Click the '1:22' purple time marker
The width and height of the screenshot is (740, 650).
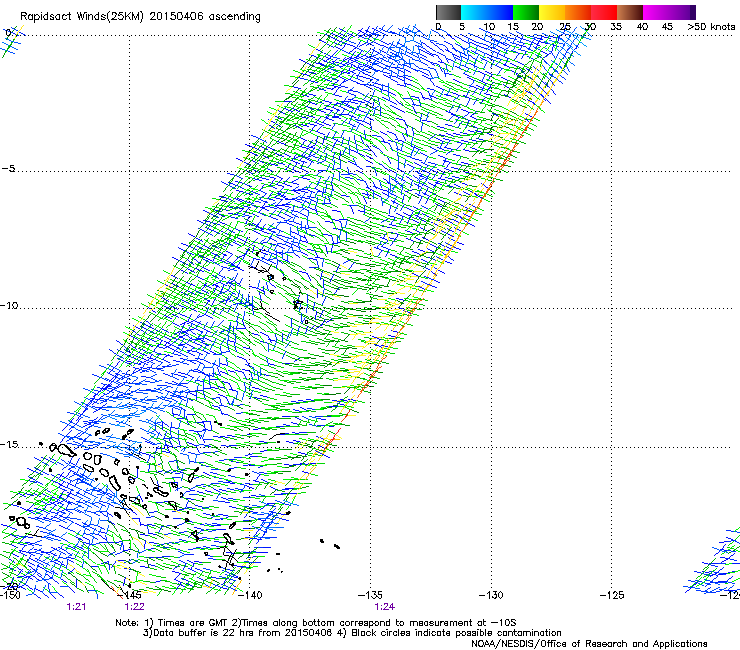135,607
